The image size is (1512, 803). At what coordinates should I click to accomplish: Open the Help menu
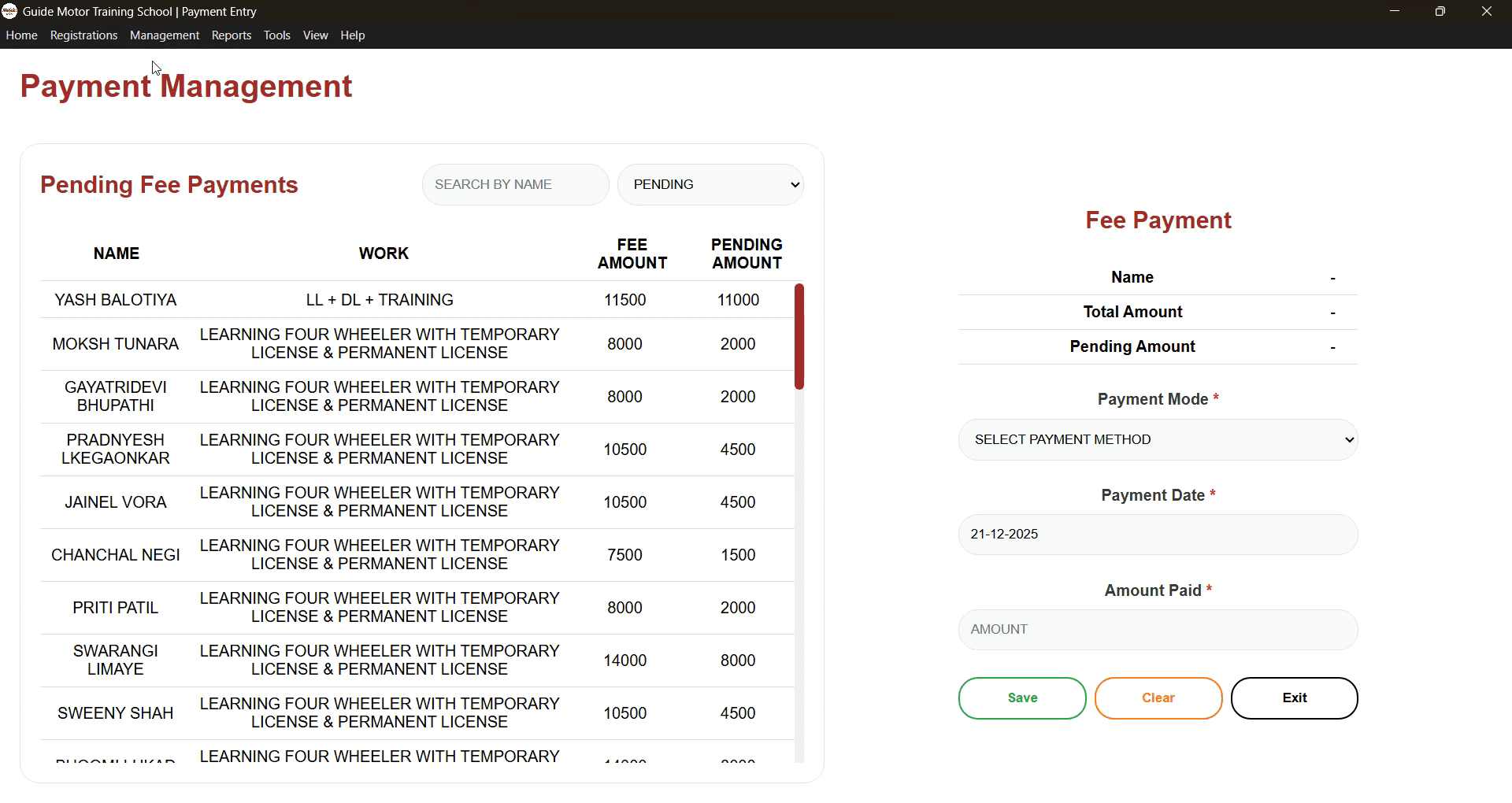352,35
